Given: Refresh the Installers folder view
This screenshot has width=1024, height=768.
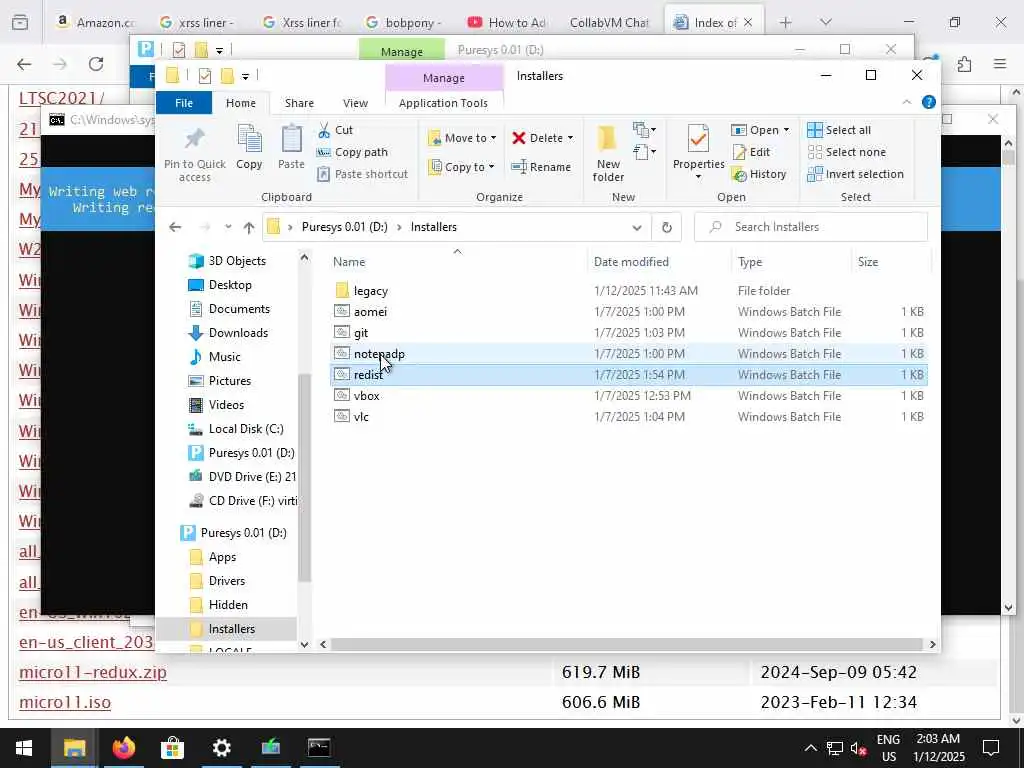Looking at the screenshot, I should point(667,227).
